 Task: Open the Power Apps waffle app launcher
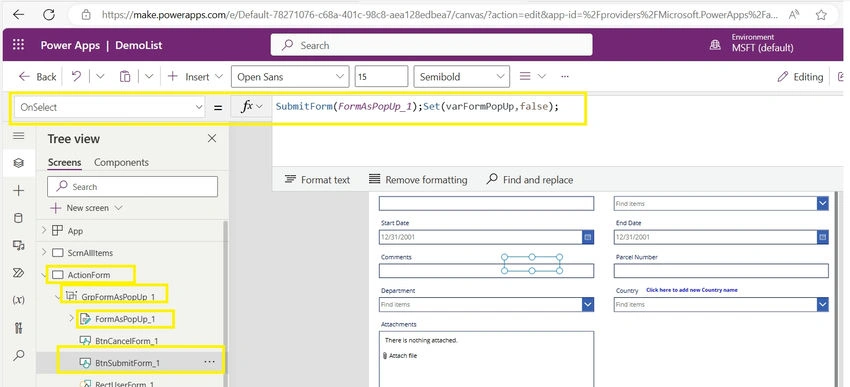tap(18, 45)
